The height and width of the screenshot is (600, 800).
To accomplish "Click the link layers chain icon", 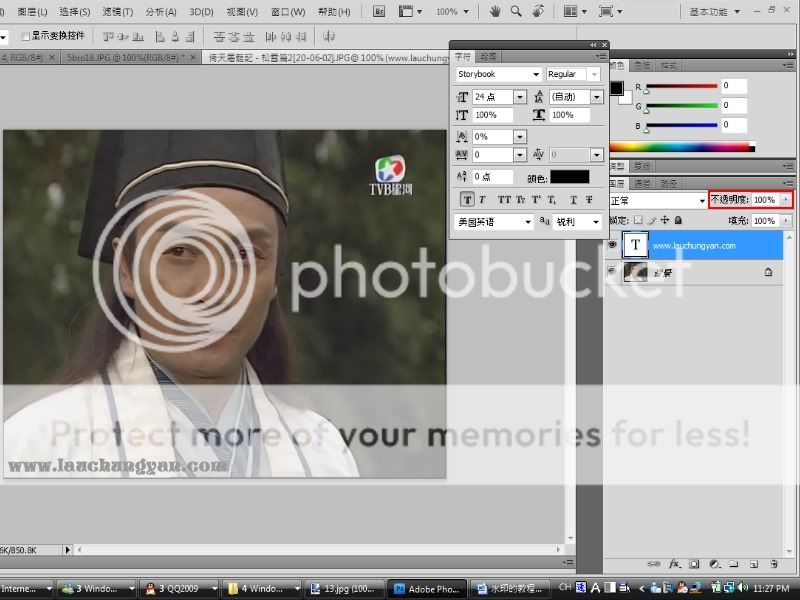I will (x=653, y=564).
